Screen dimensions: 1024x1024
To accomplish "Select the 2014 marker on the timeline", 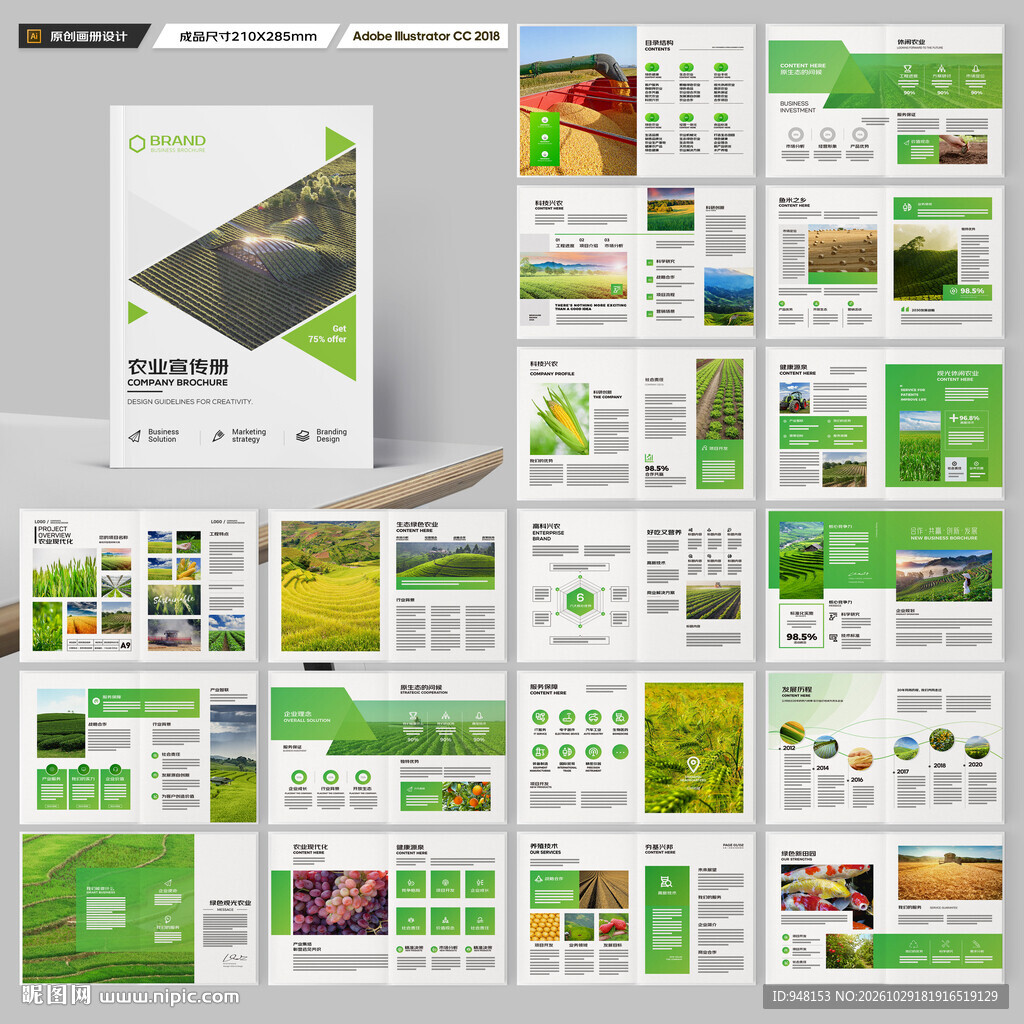I will pyautogui.click(x=821, y=768).
